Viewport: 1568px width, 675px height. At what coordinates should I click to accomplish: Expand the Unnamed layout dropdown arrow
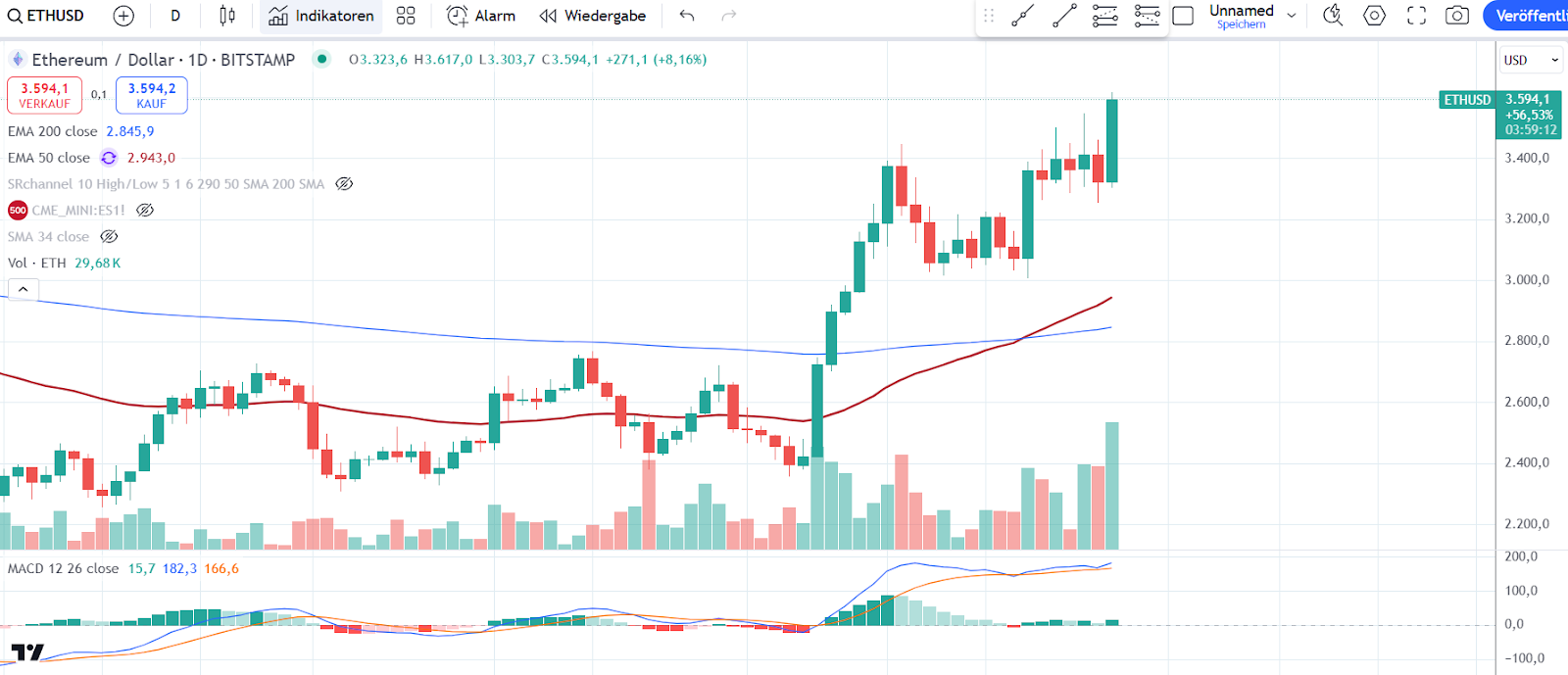point(1292,16)
